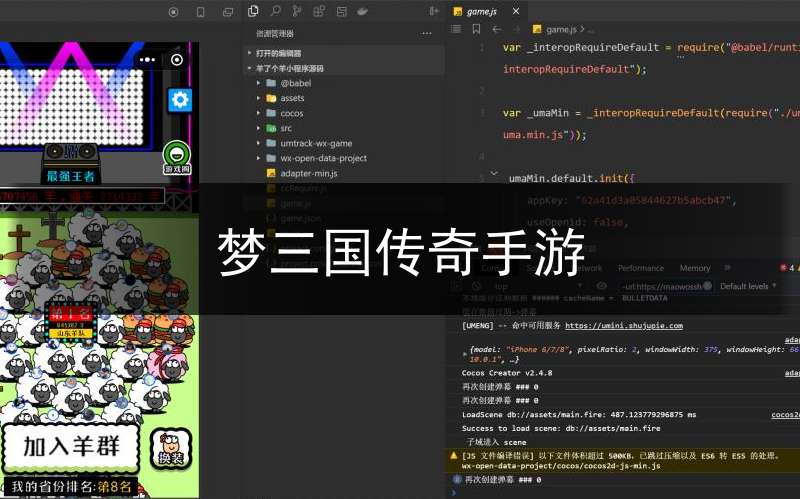Image resolution: width=800 pixels, height=499 pixels.
Task: Click the back arrow in editor breadcrumb bar
Action: pyautogui.click(x=496, y=29)
